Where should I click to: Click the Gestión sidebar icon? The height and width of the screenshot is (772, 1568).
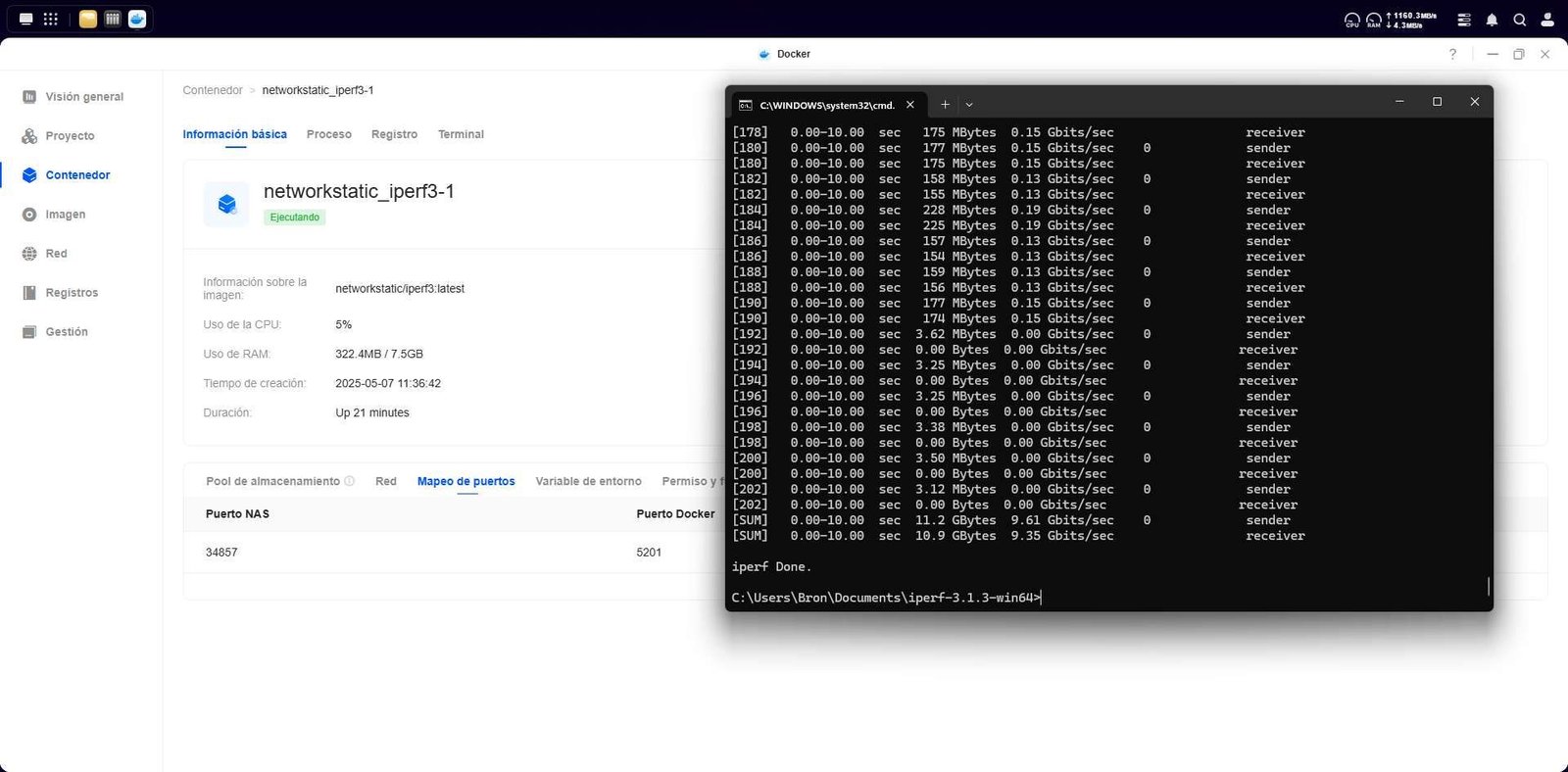(x=29, y=332)
